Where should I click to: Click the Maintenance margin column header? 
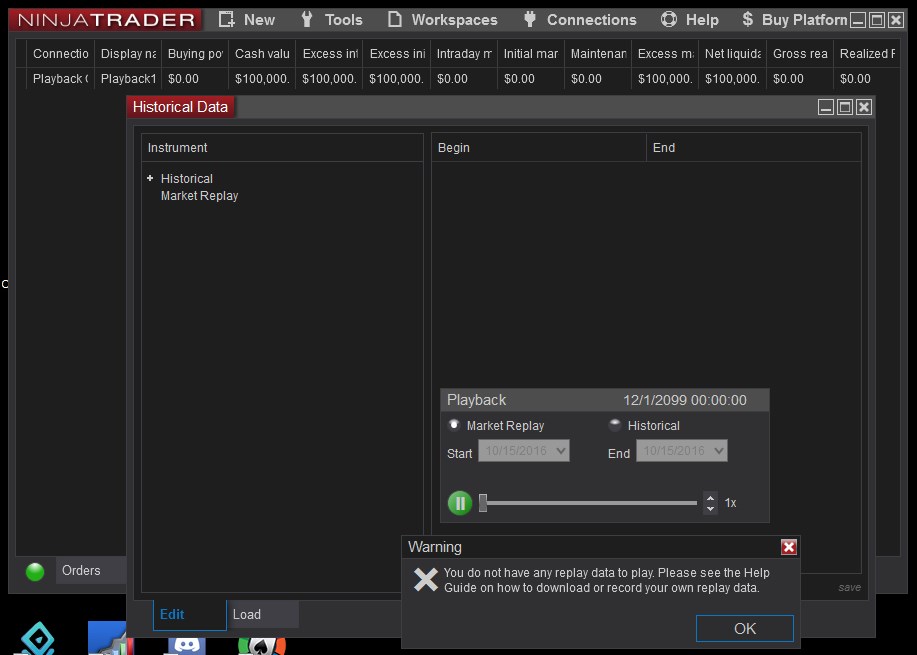click(x=598, y=54)
